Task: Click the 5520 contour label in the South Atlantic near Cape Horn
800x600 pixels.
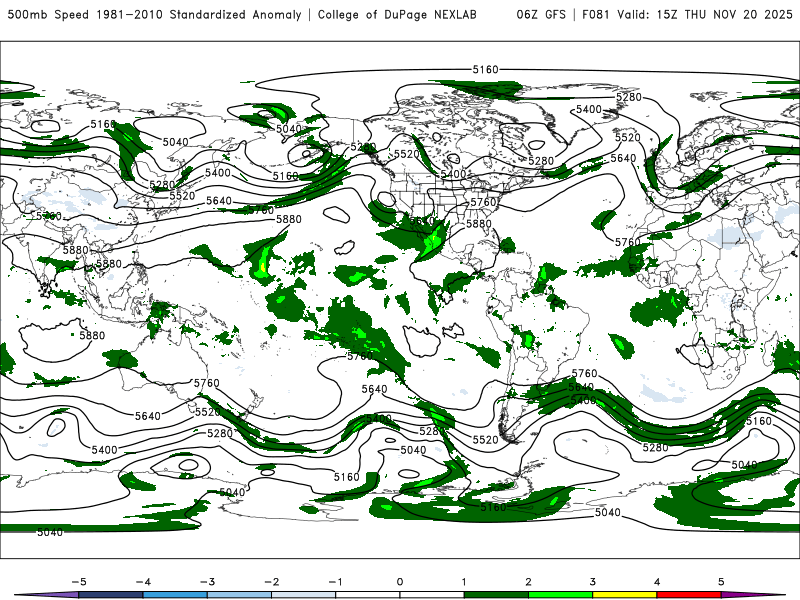Action: pyautogui.click(x=485, y=440)
